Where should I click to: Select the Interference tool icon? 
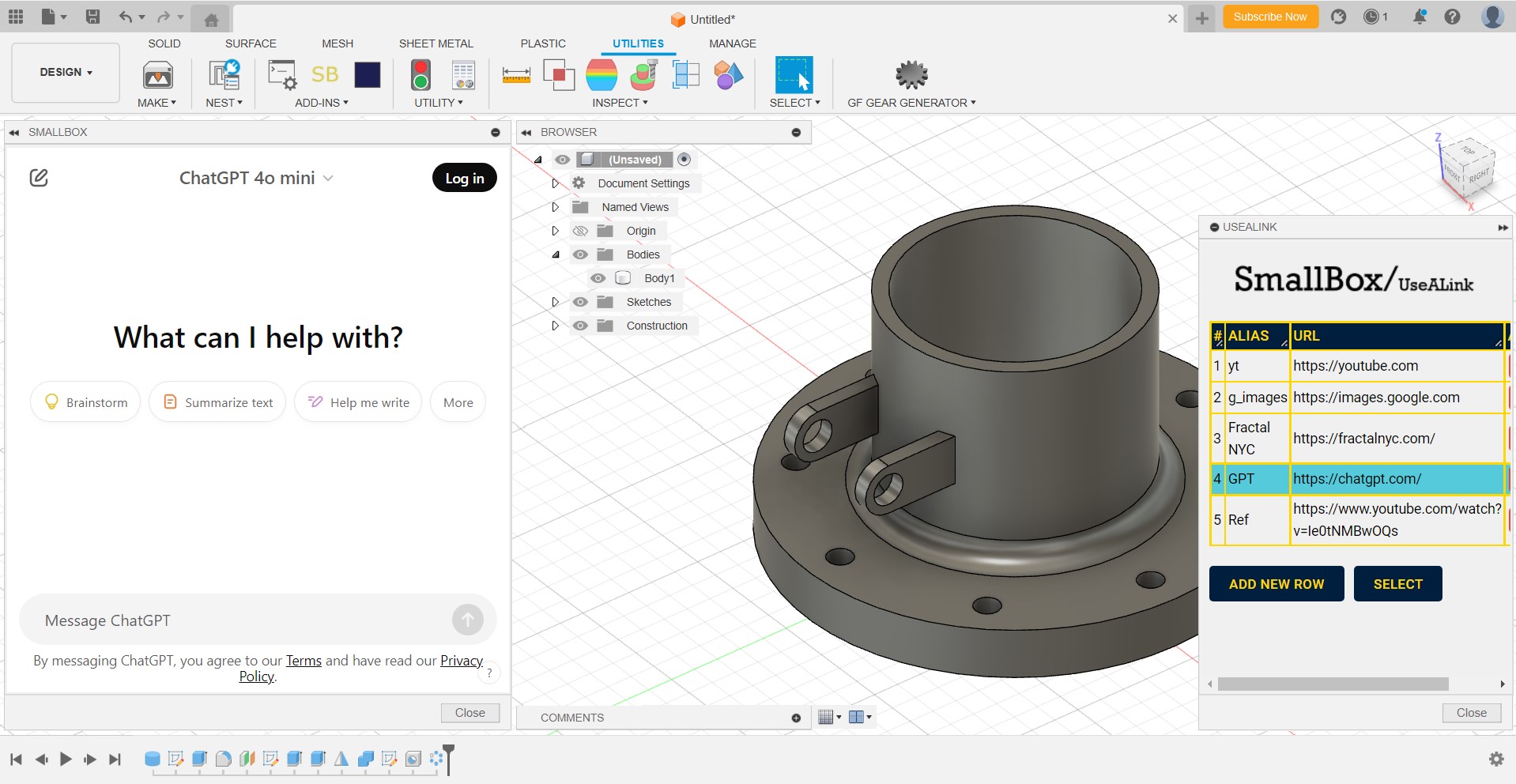tap(559, 76)
